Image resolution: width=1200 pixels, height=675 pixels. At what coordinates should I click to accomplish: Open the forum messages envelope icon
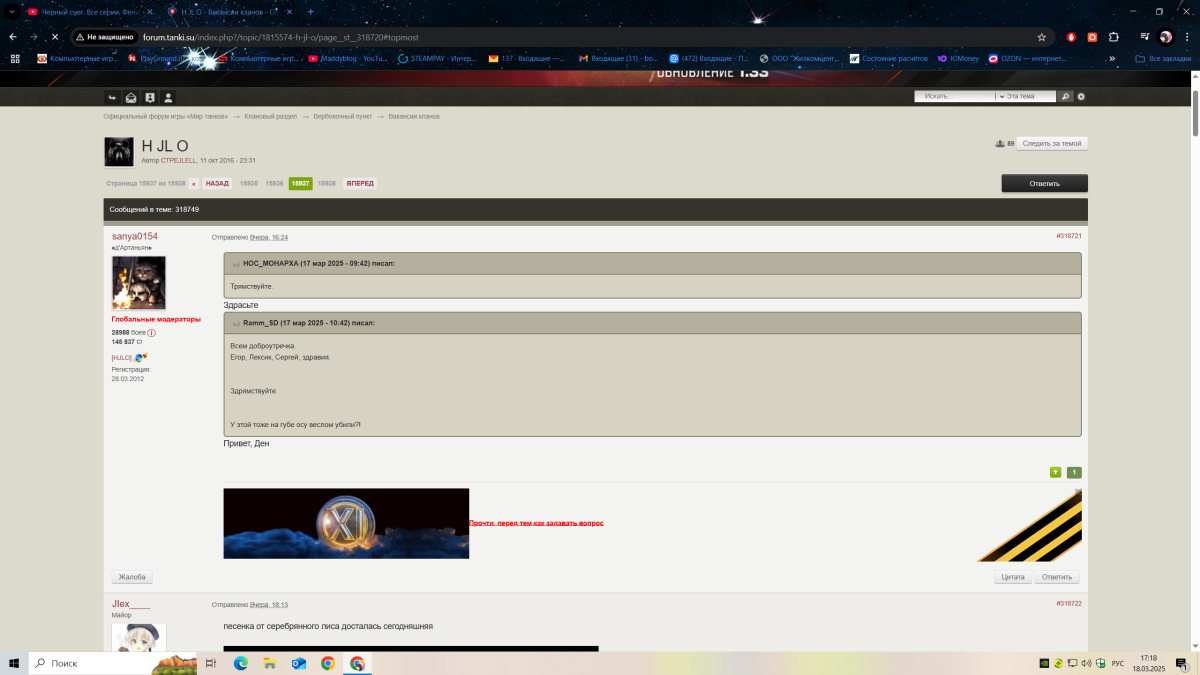pos(131,97)
